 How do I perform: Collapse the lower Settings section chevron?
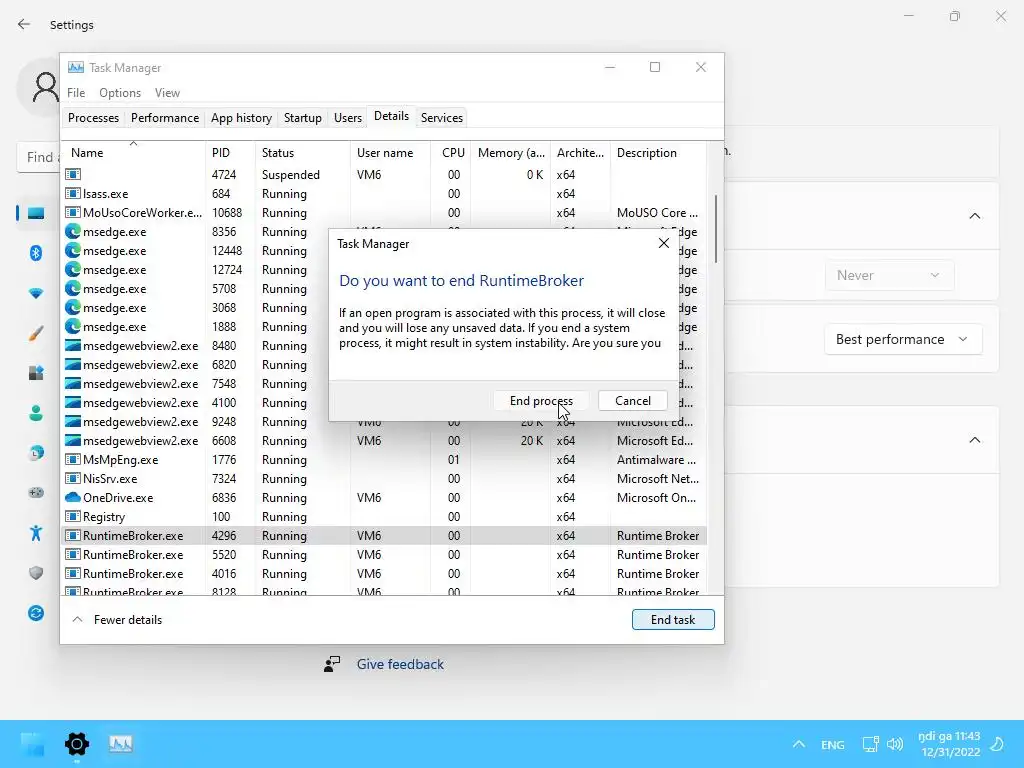(x=974, y=440)
